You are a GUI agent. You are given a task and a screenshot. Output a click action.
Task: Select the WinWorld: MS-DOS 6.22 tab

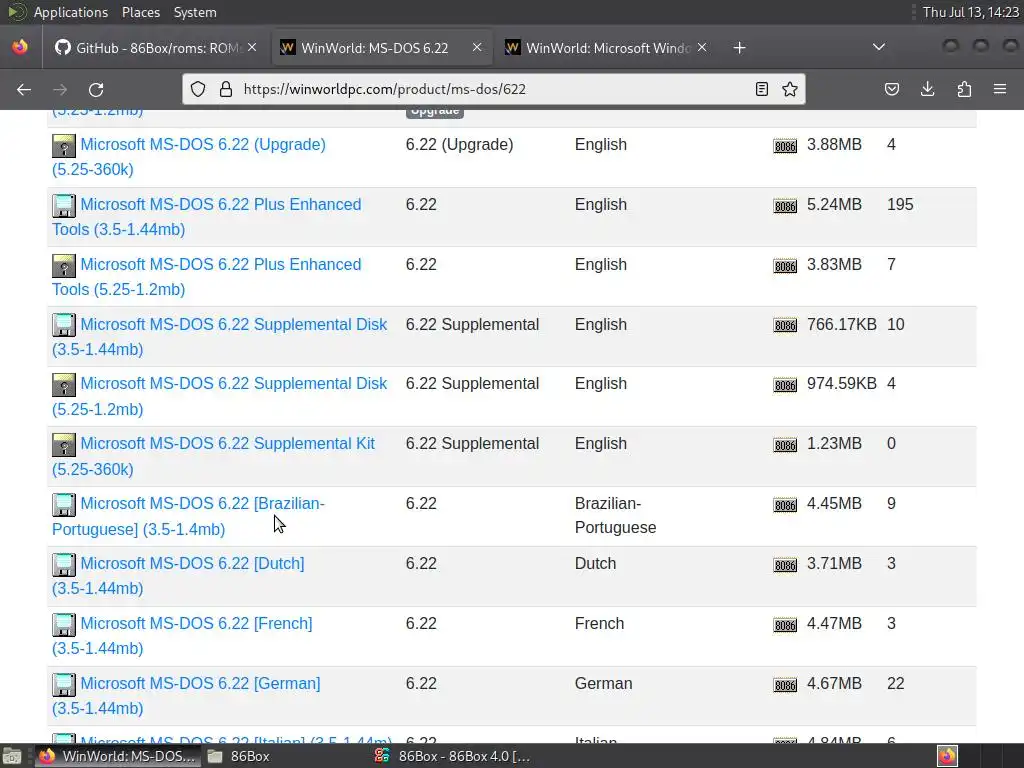pos(381,48)
